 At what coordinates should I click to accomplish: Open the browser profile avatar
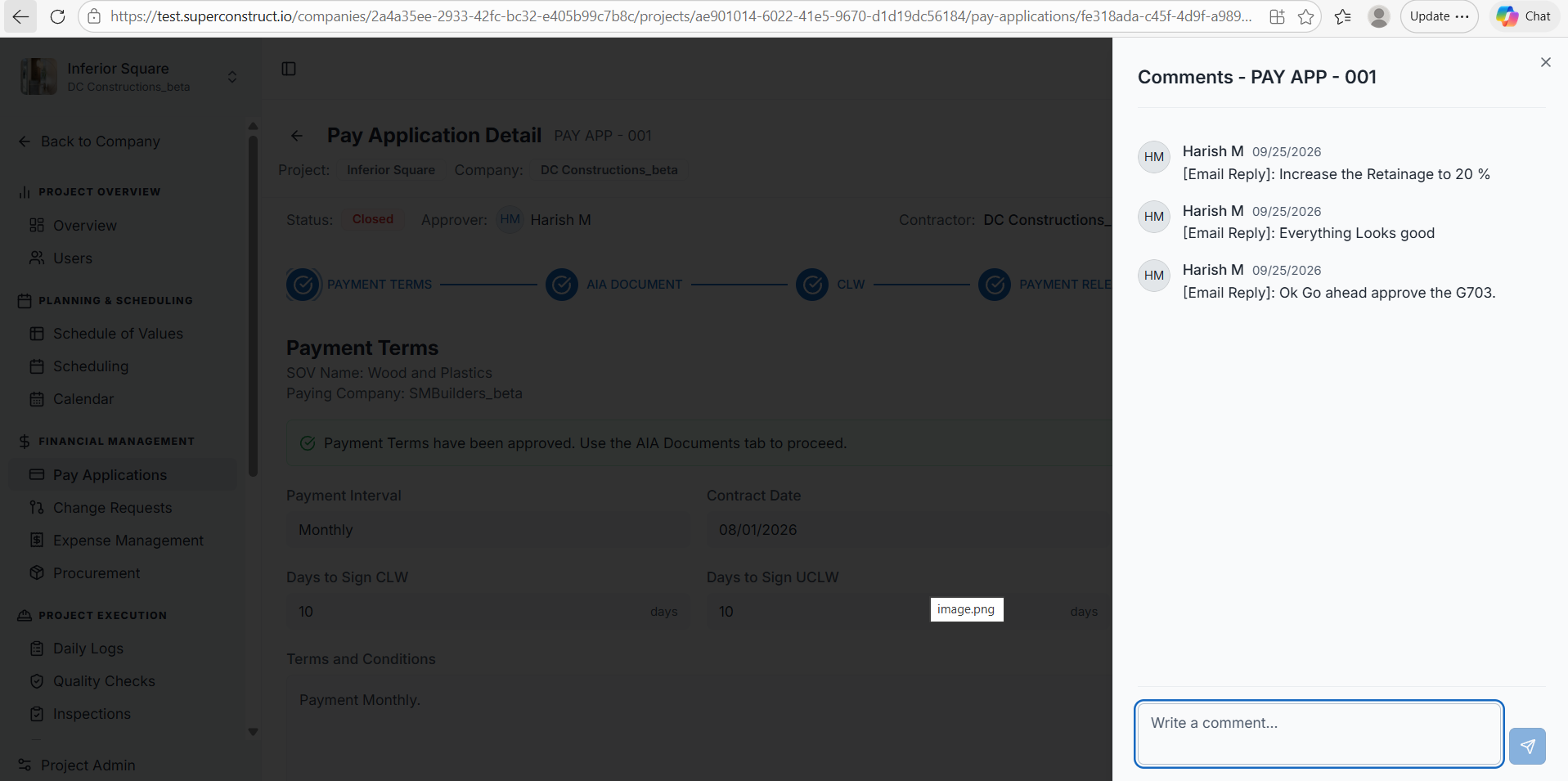tap(1379, 16)
